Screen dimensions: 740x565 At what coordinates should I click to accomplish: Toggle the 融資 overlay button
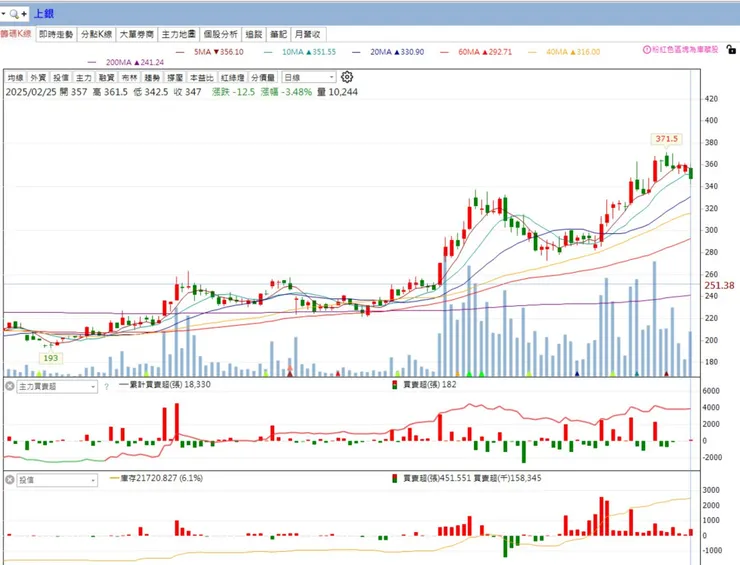coord(107,77)
